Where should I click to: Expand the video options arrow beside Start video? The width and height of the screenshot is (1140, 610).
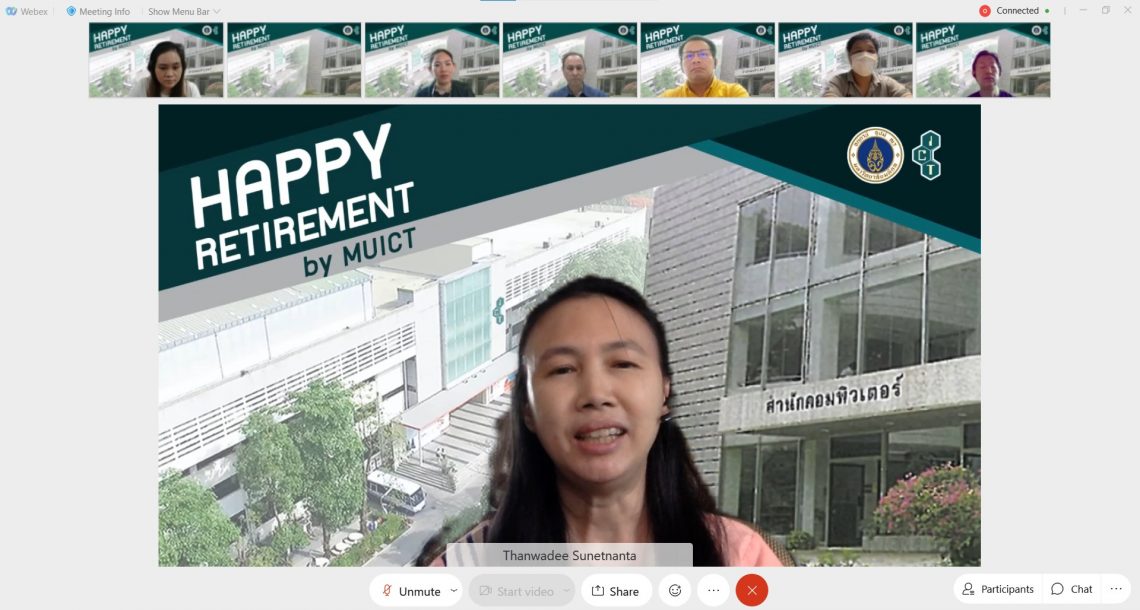566,591
